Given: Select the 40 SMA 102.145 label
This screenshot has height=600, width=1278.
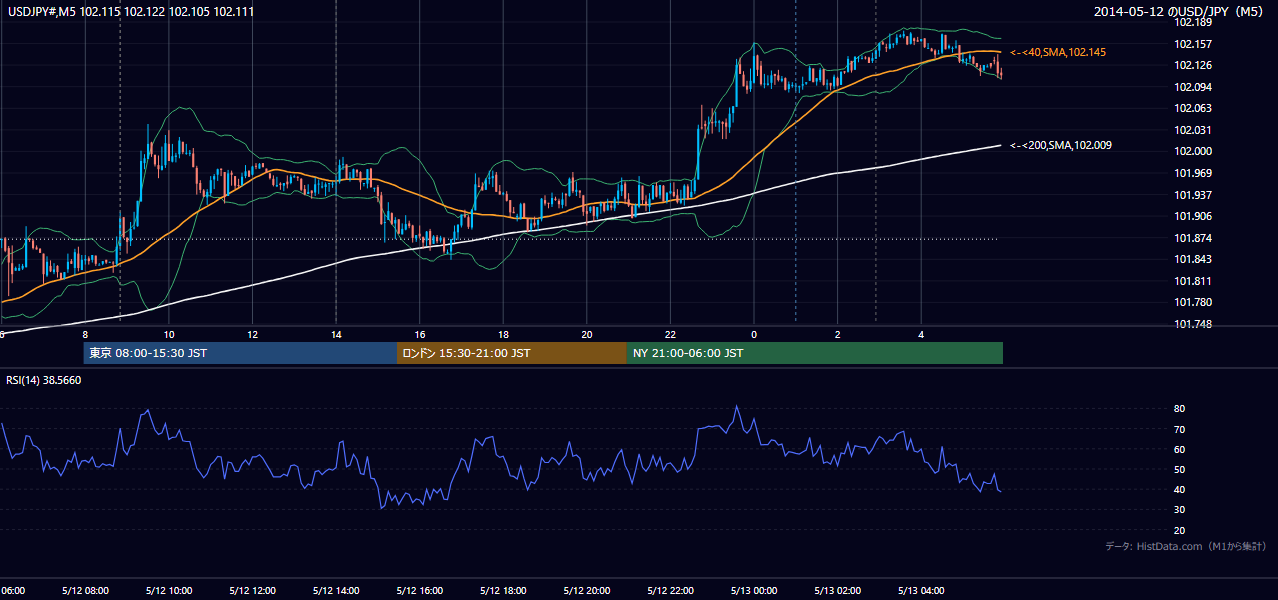Looking at the screenshot, I should 1058,52.
